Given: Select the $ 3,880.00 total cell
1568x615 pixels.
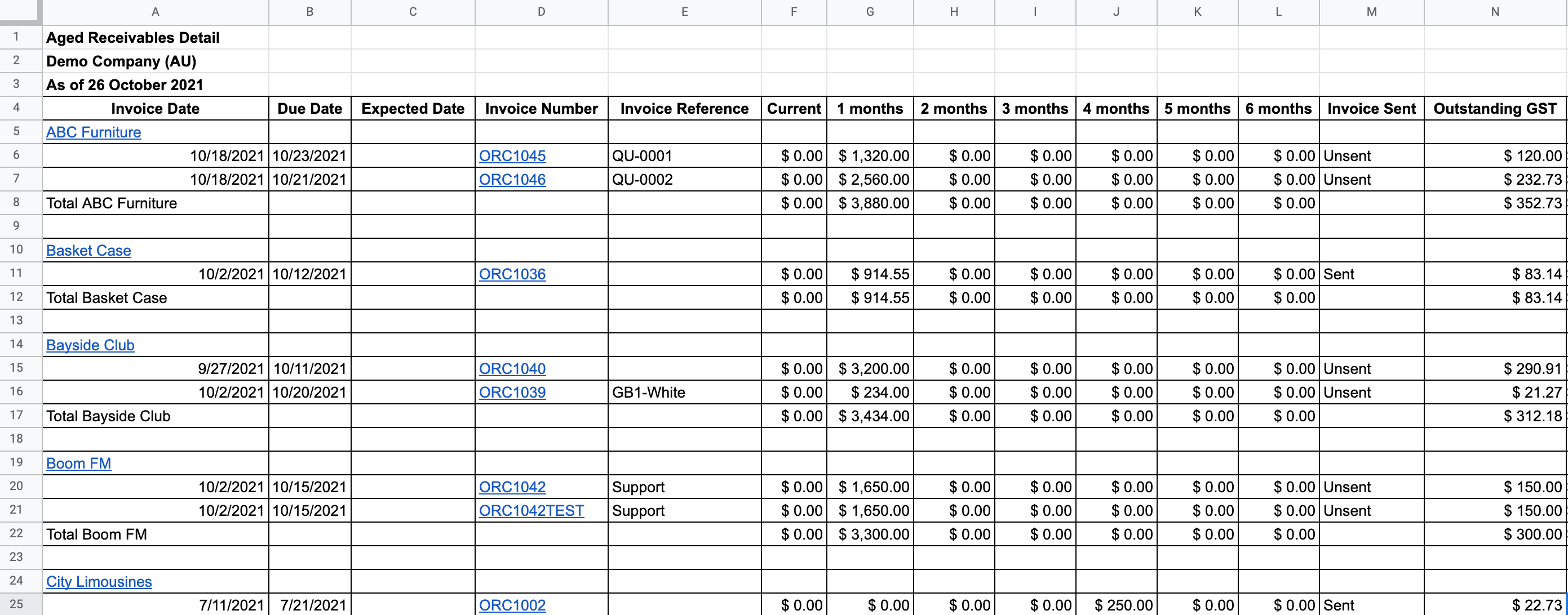Looking at the screenshot, I should point(870,203).
